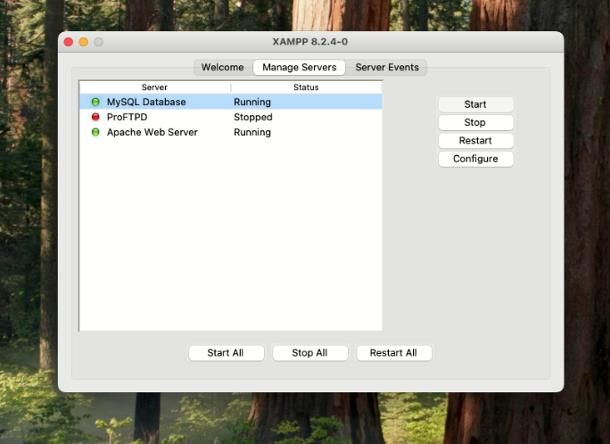The height and width of the screenshot is (444, 610).
Task: Select the Apache Web Server row
Action: [231, 132]
